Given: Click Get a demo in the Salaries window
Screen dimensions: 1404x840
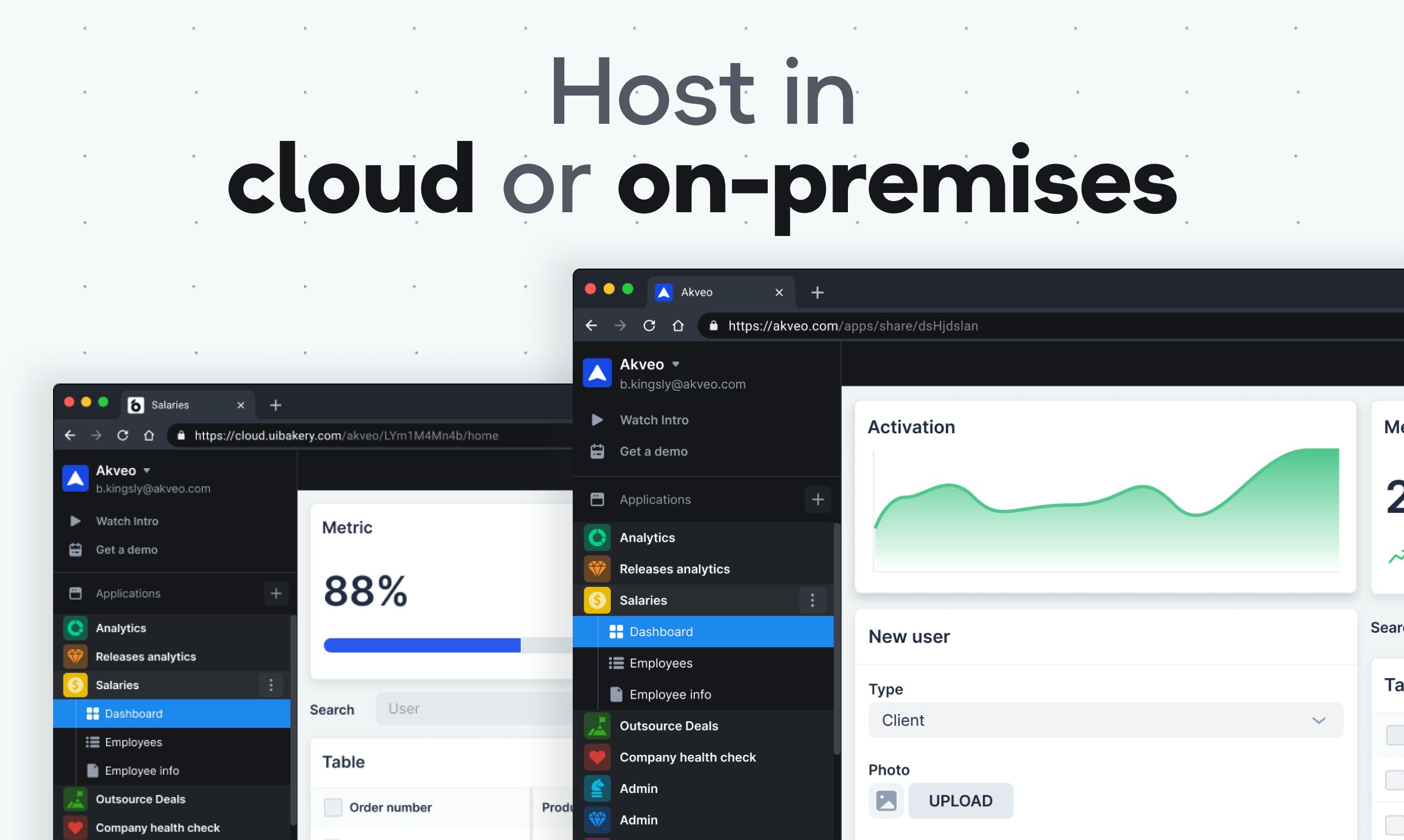Looking at the screenshot, I should (x=126, y=550).
